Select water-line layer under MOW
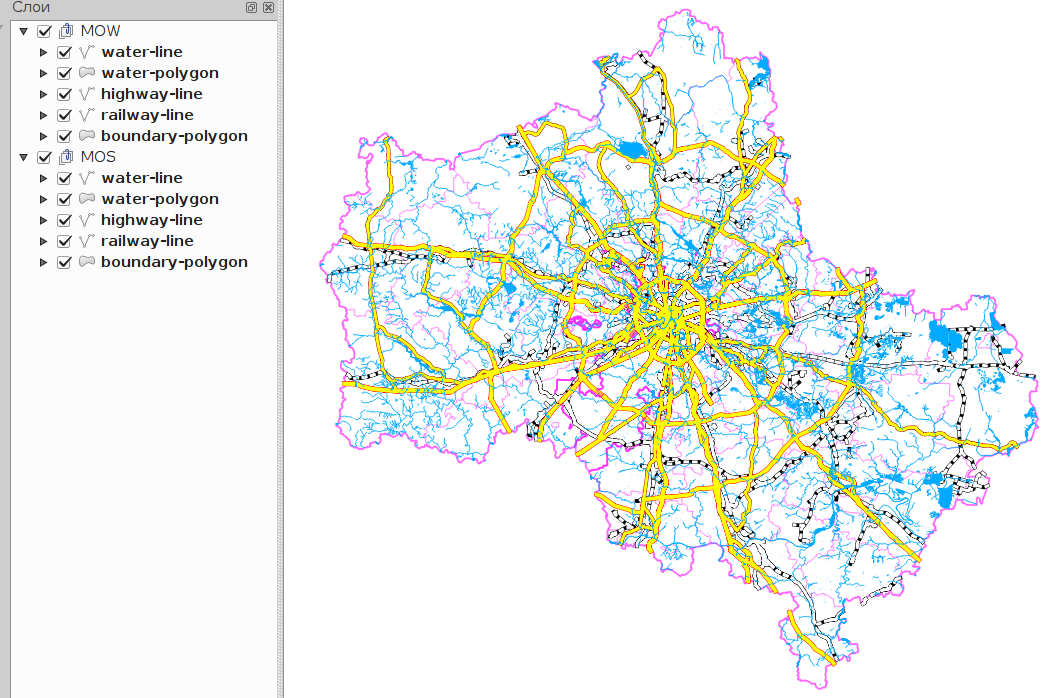This screenshot has height=698, width=1052. coord(142,52)
